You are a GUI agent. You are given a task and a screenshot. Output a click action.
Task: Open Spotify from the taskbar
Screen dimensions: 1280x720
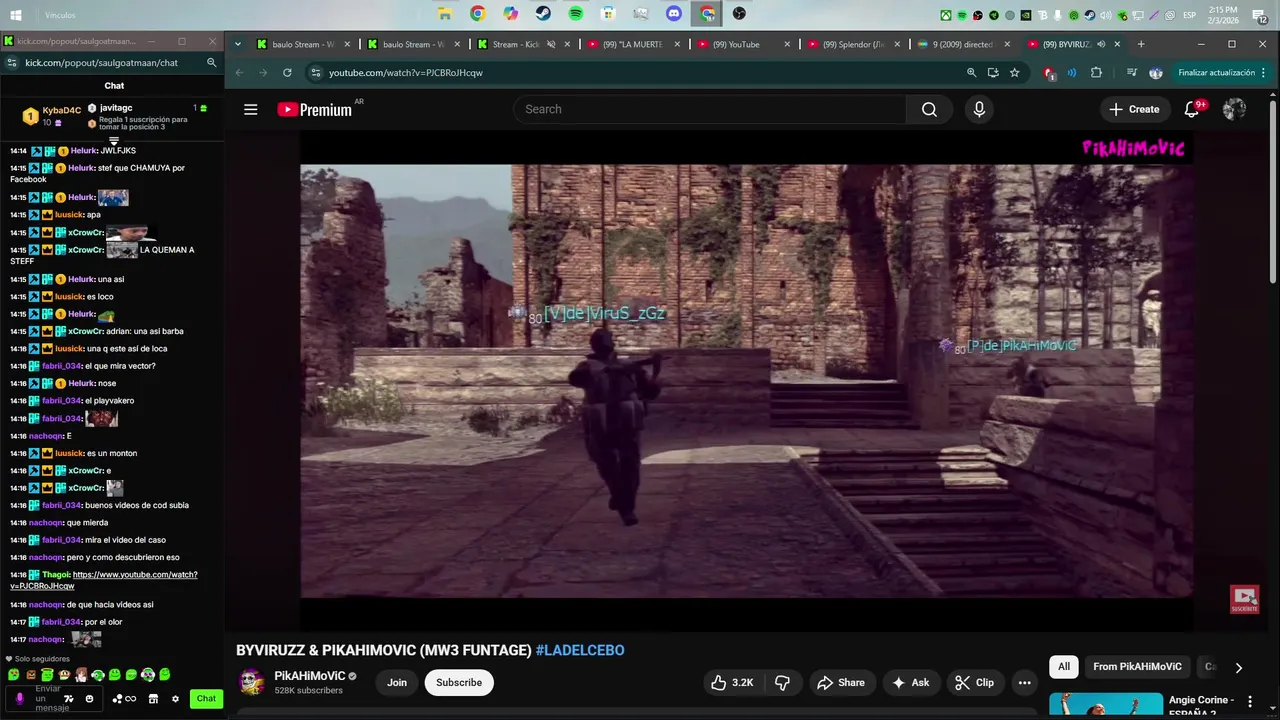576,14
